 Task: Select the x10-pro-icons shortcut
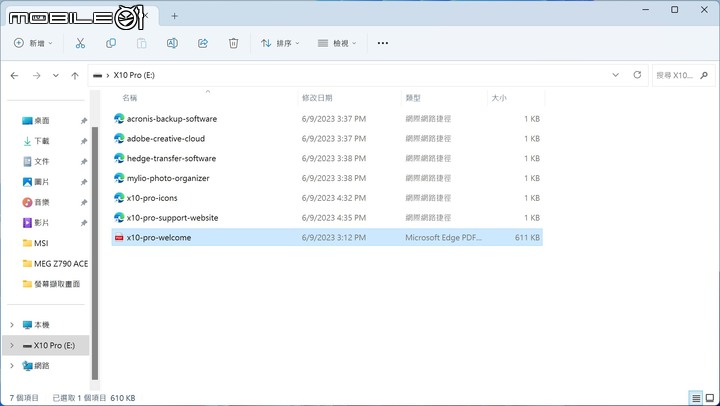(x=327, y=198)
